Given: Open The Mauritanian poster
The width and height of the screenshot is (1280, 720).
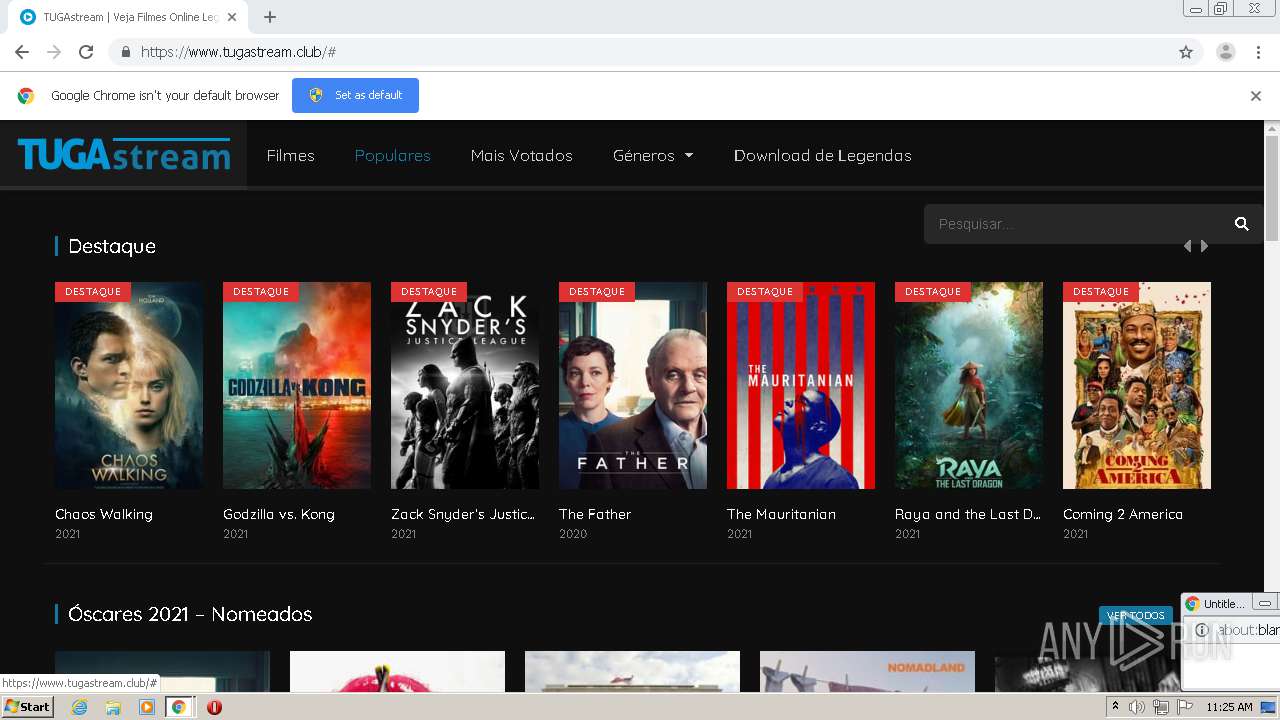Looking at the screenshot, I should coord(801,385).
